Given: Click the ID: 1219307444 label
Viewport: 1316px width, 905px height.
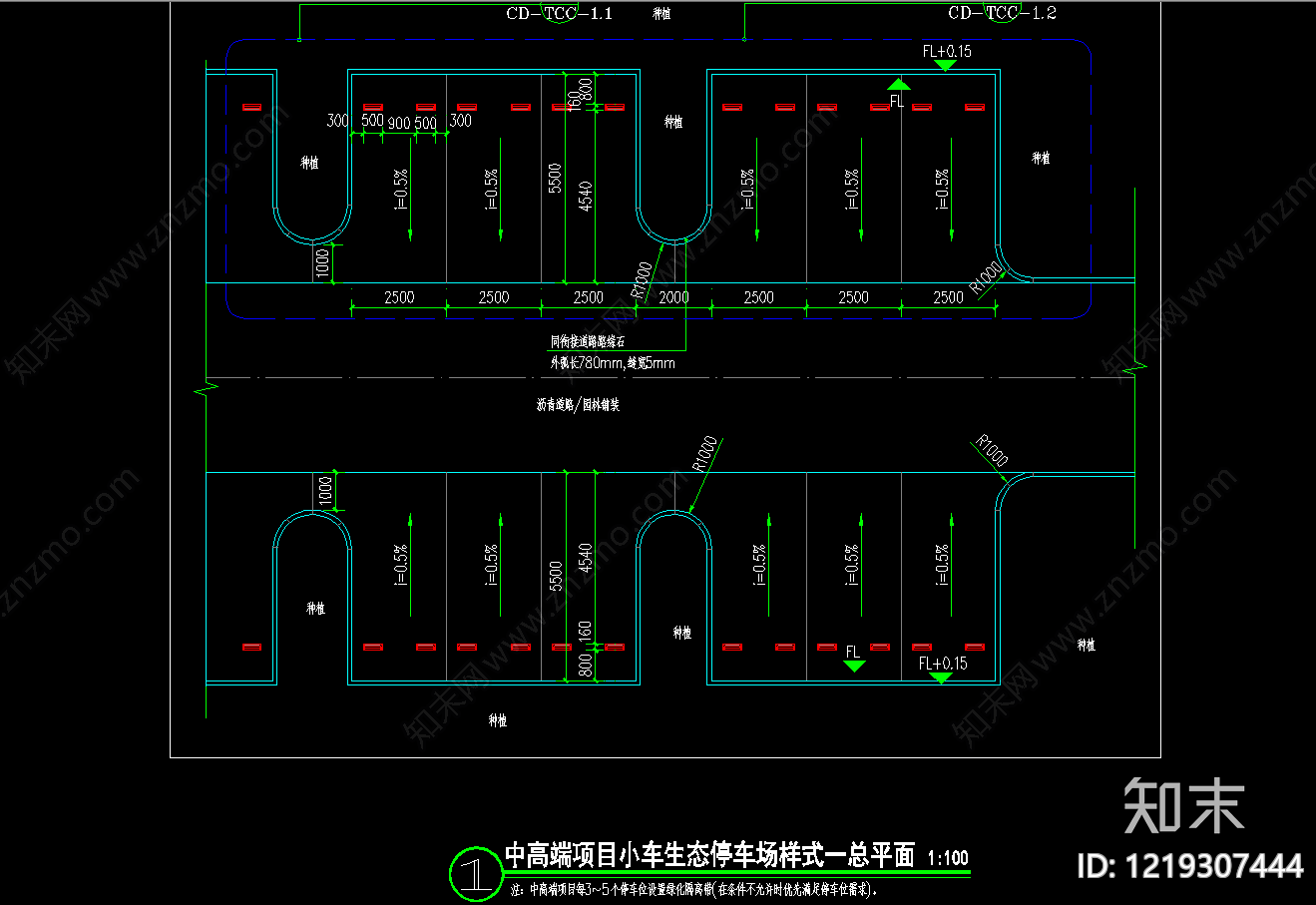Looking at the screenshot, I should tap(1191, 866).
